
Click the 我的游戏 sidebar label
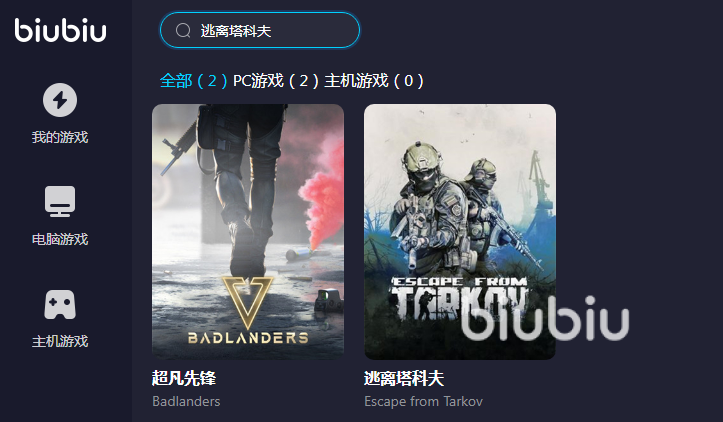(x=60, y=137)
